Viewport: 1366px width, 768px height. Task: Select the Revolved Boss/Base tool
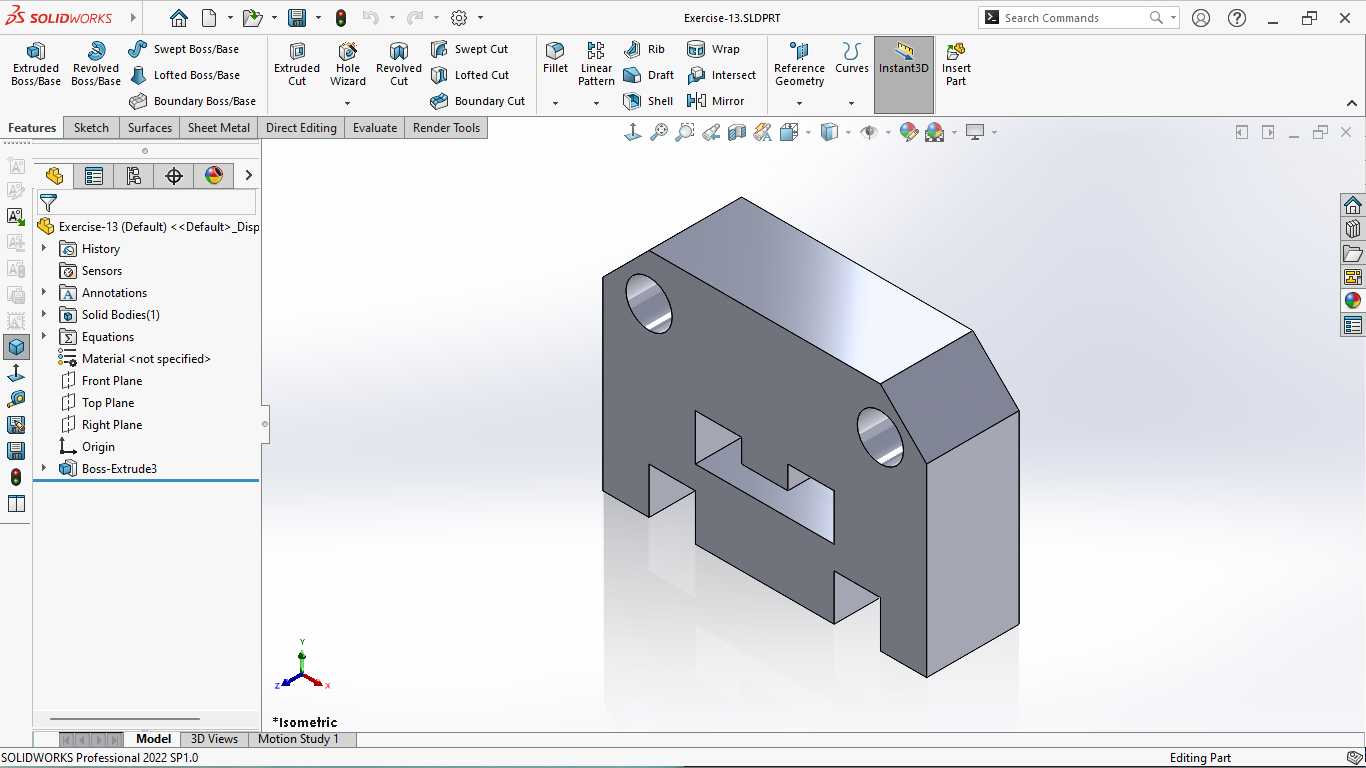click(96, 64)
